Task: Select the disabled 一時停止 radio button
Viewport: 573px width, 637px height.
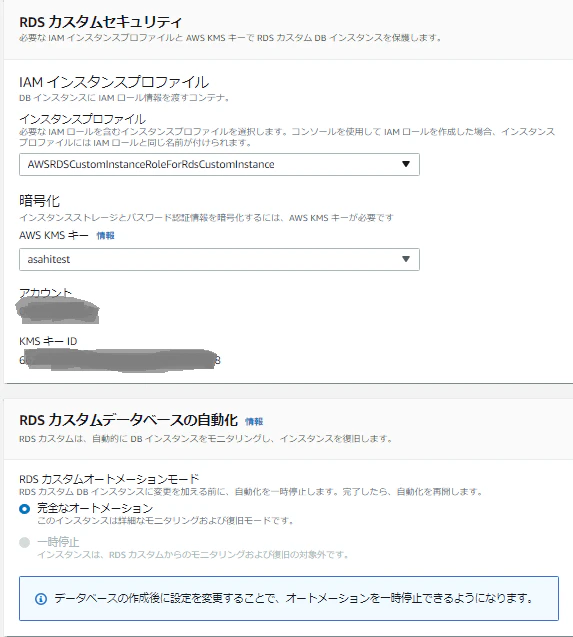Action: (x=24, y=542)
